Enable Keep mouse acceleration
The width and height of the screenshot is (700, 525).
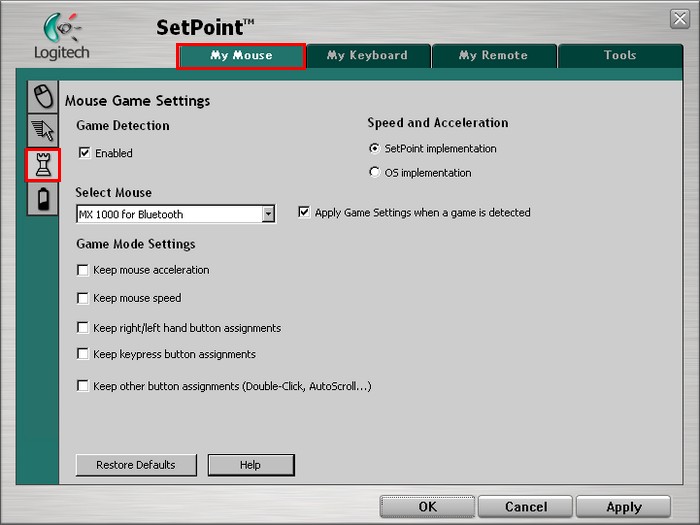[x=83, y=270]
